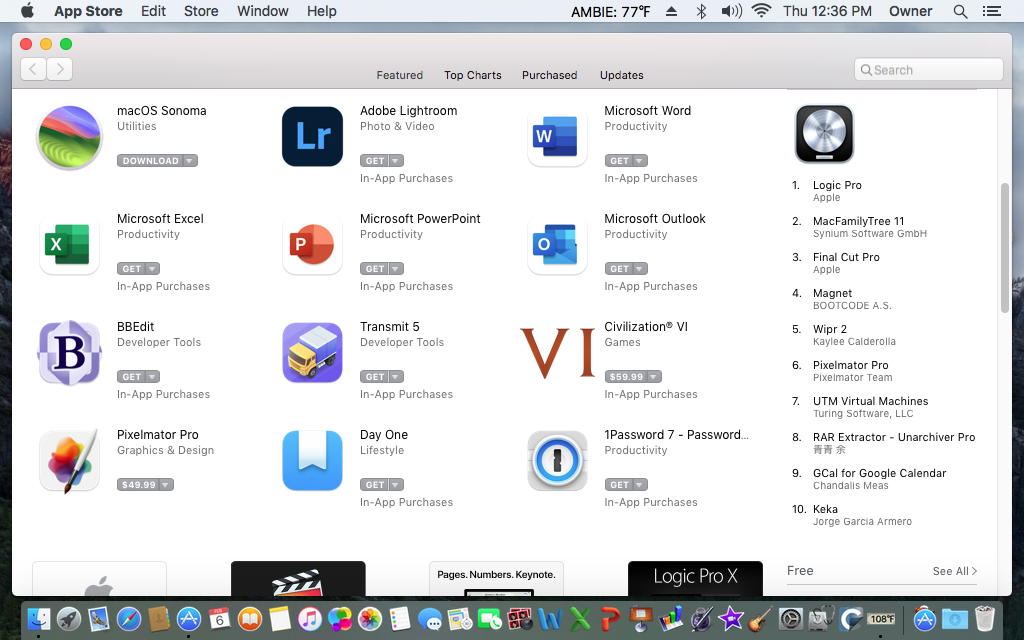Open Finder from the Dock
Viewport: 1024px width, 640px height.
point(39,618)
